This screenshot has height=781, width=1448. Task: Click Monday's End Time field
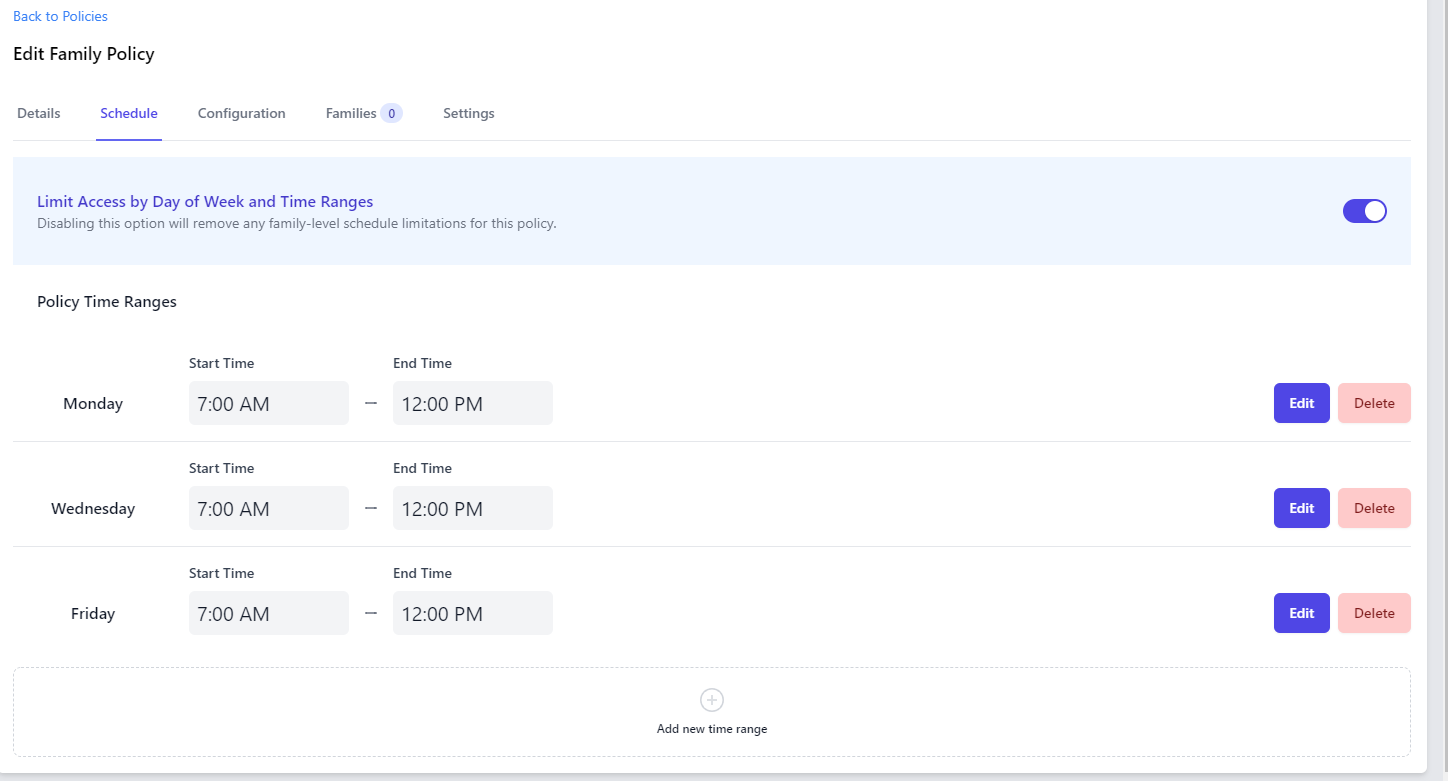pyautogui.click(x=473, y=403)
